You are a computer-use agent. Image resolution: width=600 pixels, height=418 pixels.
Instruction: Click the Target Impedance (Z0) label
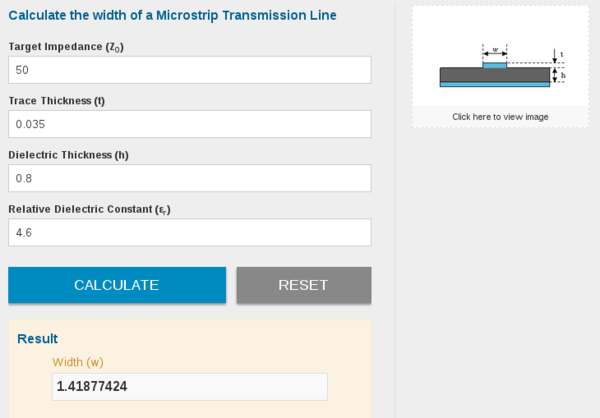tap(66, 47)
